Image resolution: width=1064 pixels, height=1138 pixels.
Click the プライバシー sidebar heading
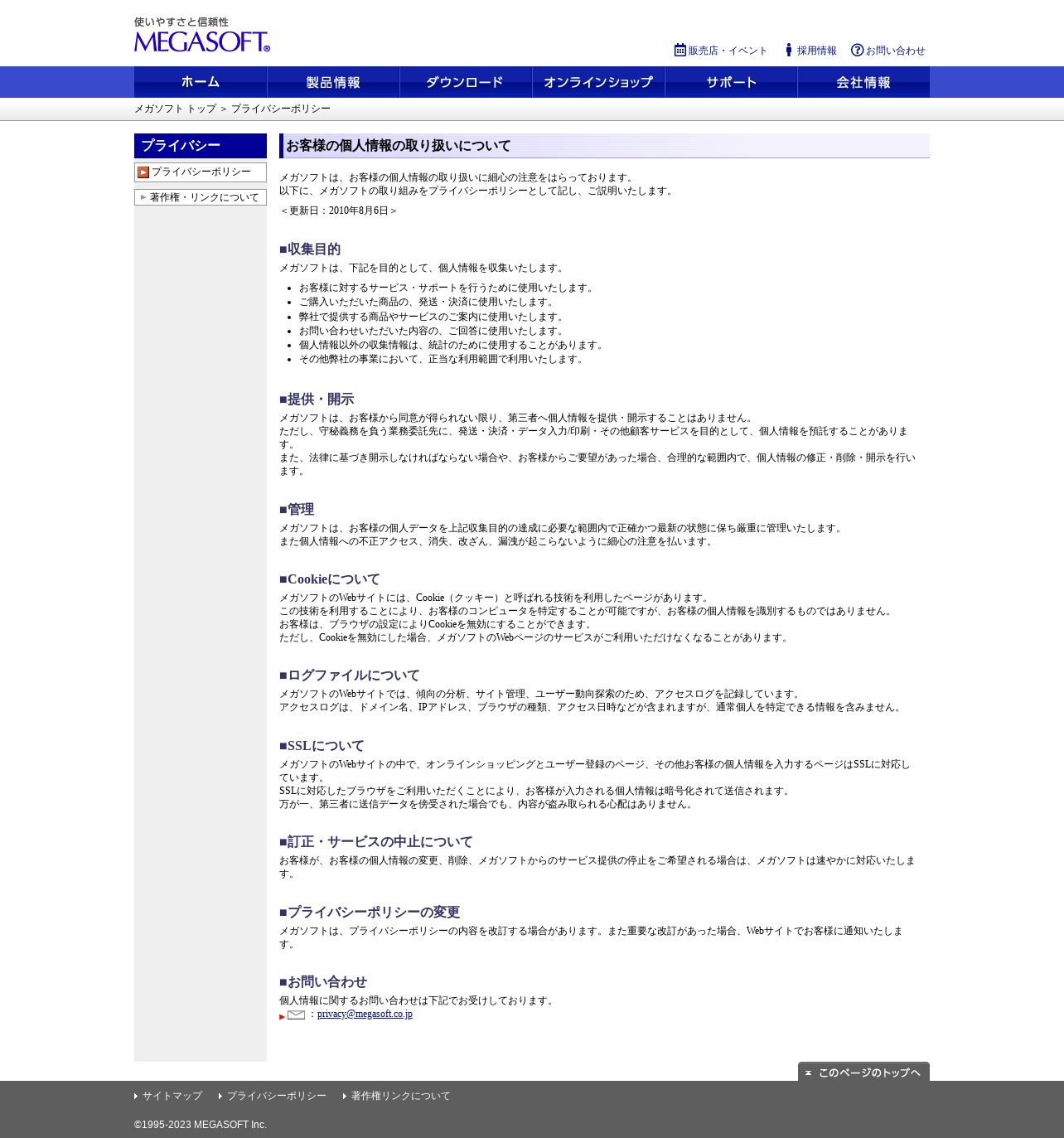click(x=201, y=146)
